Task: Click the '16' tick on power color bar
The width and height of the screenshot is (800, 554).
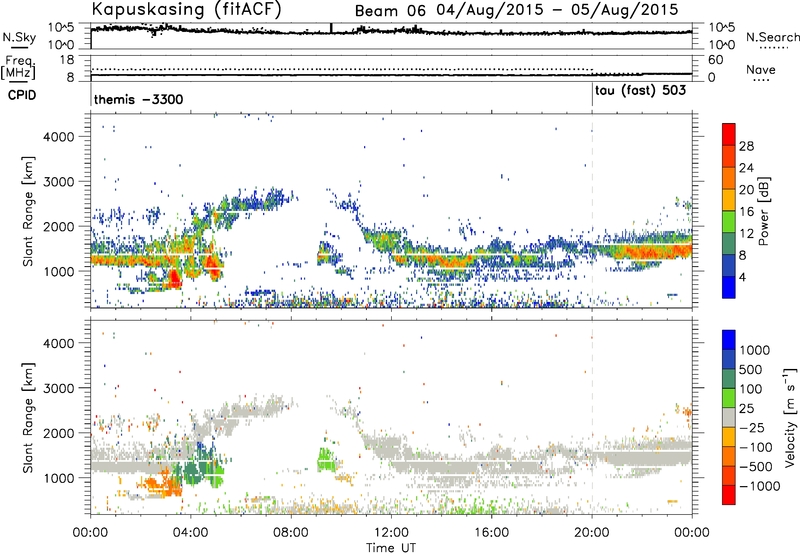Action: [746, 212]
